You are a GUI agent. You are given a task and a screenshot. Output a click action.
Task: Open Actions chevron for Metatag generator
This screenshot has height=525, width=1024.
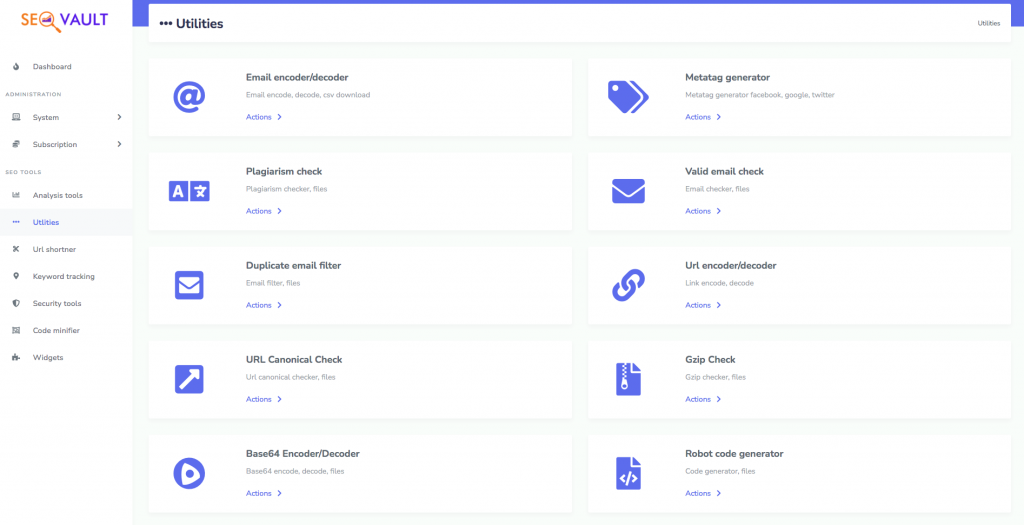[719, 118]
